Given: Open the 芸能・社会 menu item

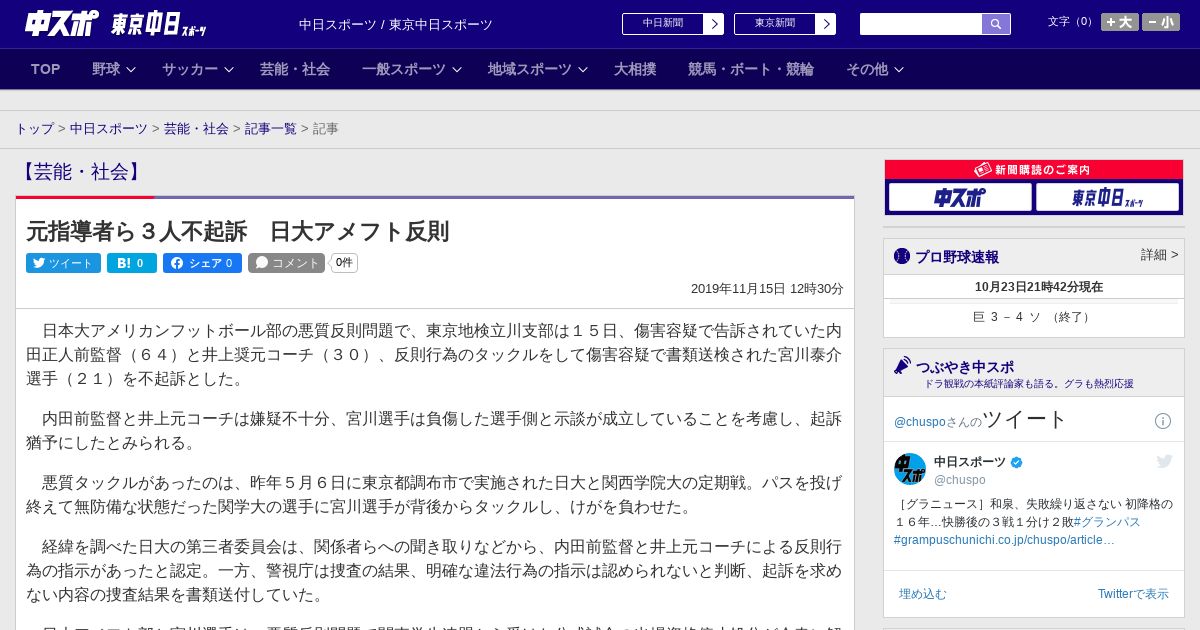Looking at the screenshot, I should (295, 69).
